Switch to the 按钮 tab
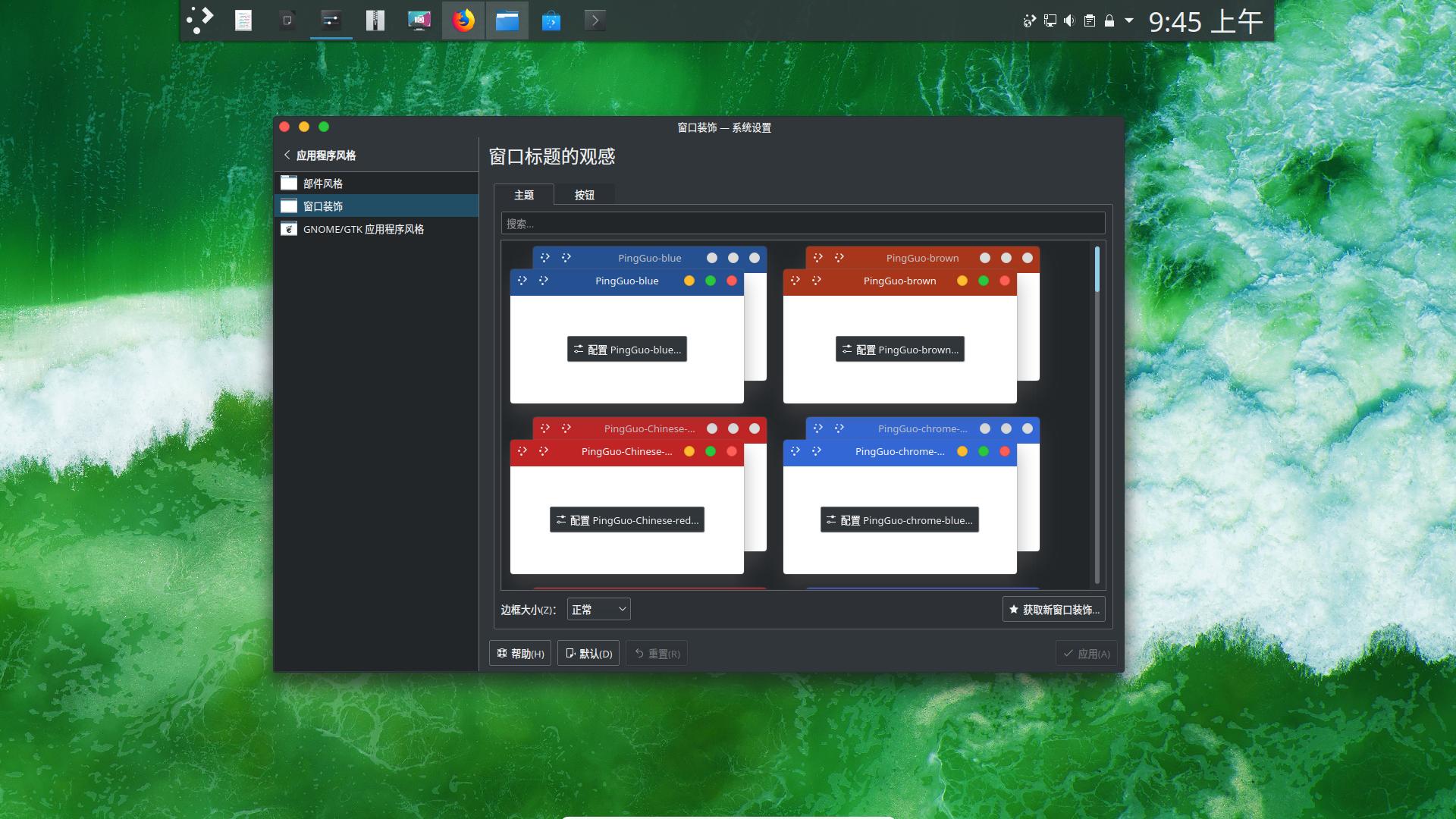 point(585,195)
